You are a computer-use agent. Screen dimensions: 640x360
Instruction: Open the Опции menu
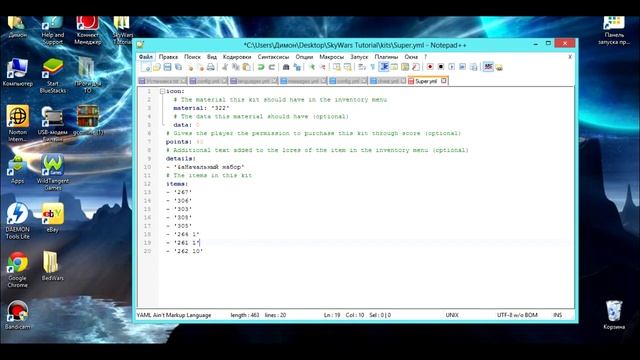(x=304, y=57)
